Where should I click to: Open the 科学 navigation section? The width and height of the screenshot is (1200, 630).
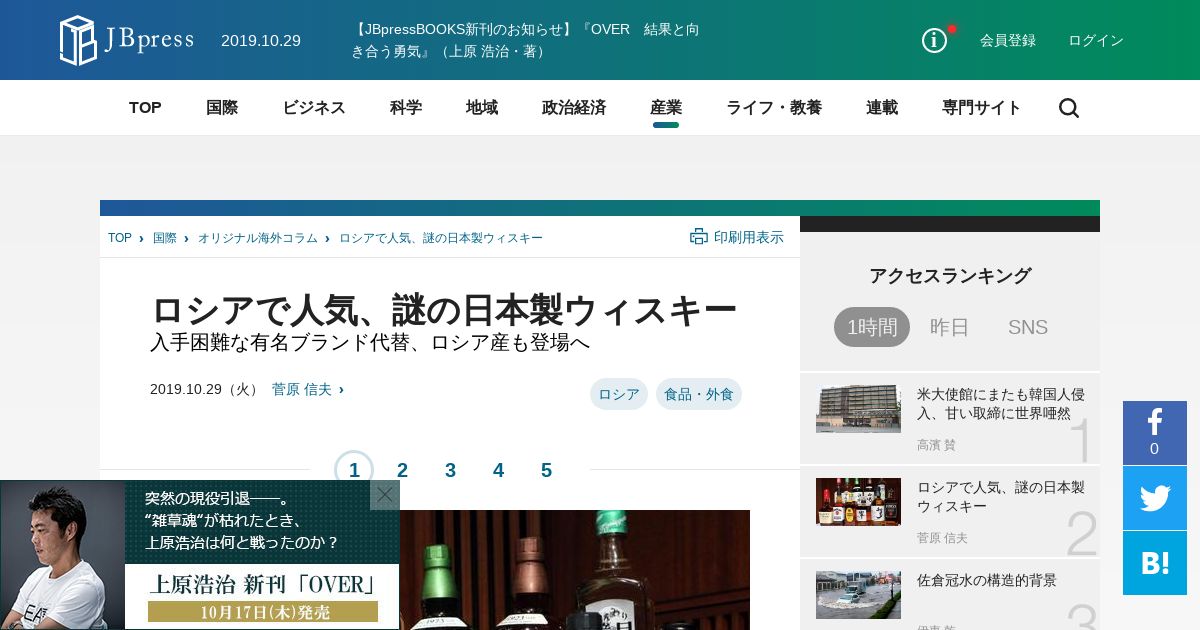(406, 108)
